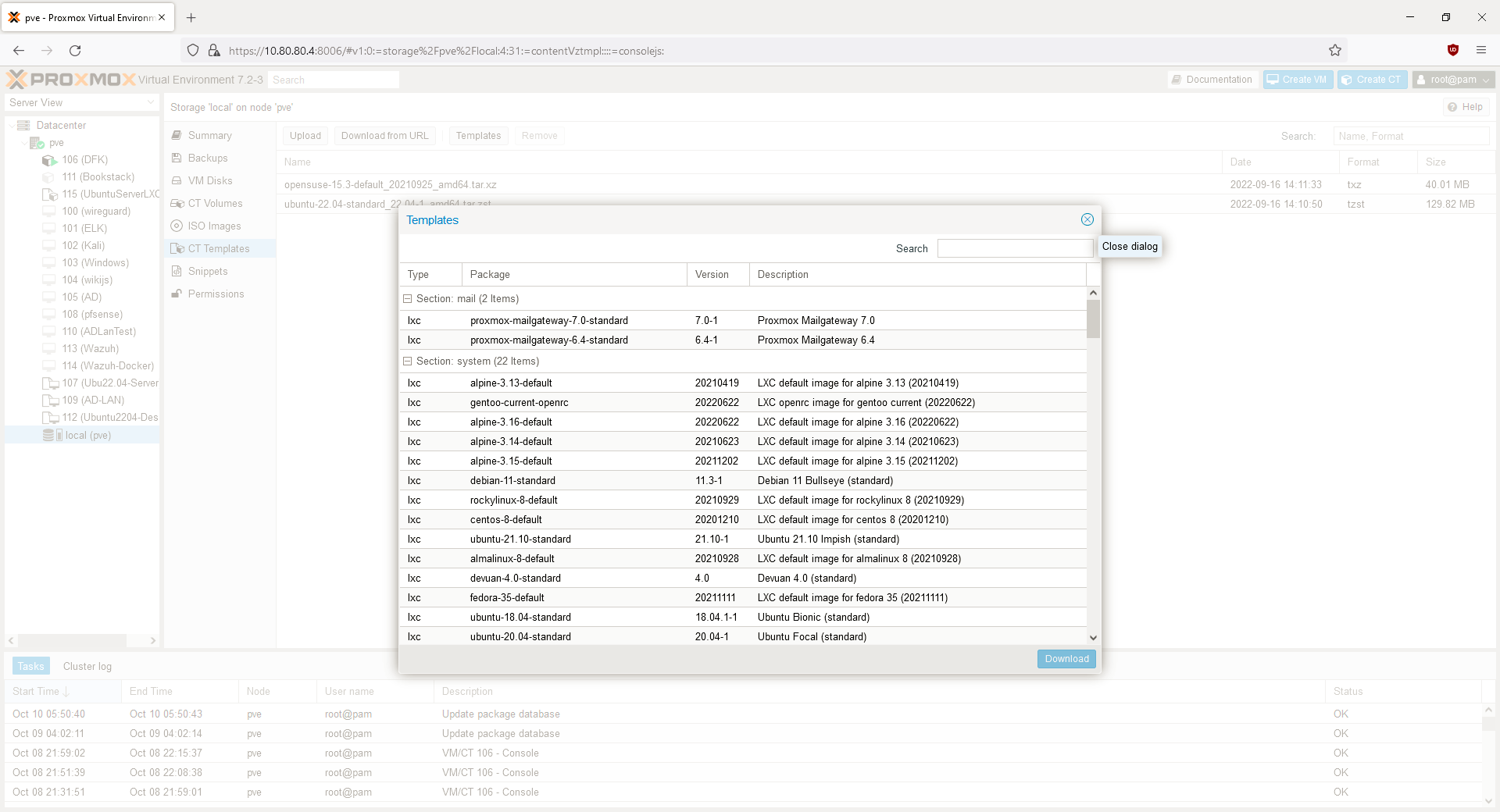Screen dimensions: 1500x812
Task: Collapse the Section: mail group
Action: 408,298
